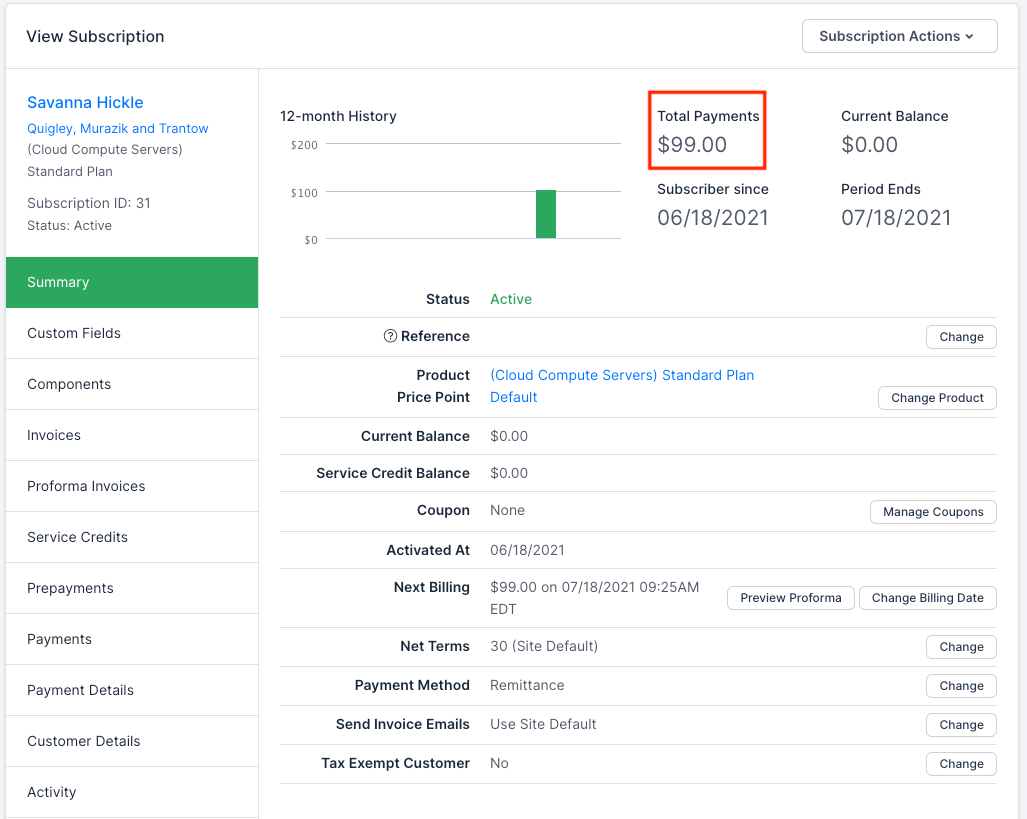This screenshot has width=1027, height=819.
Task: Open the Subscription Actions dropdown
Action: coord(898,36)
